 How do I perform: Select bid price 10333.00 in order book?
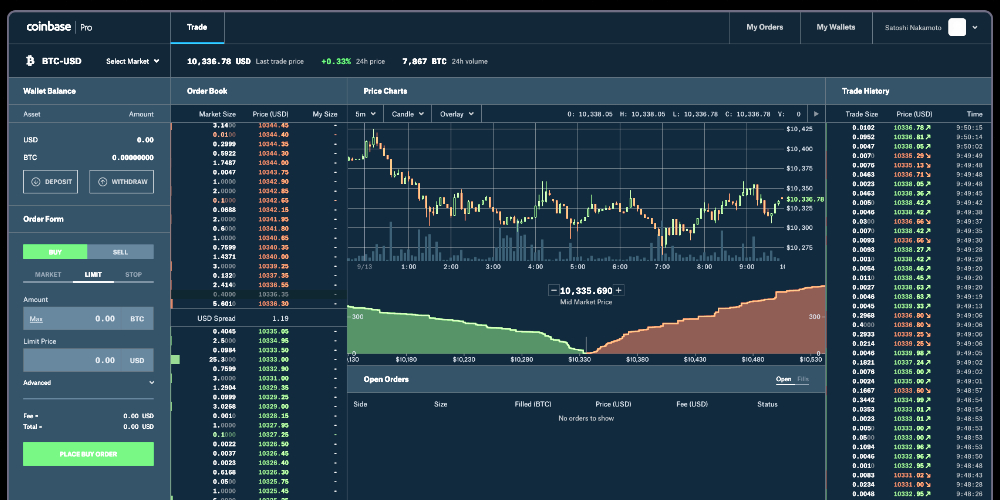[x=274, y=360]
